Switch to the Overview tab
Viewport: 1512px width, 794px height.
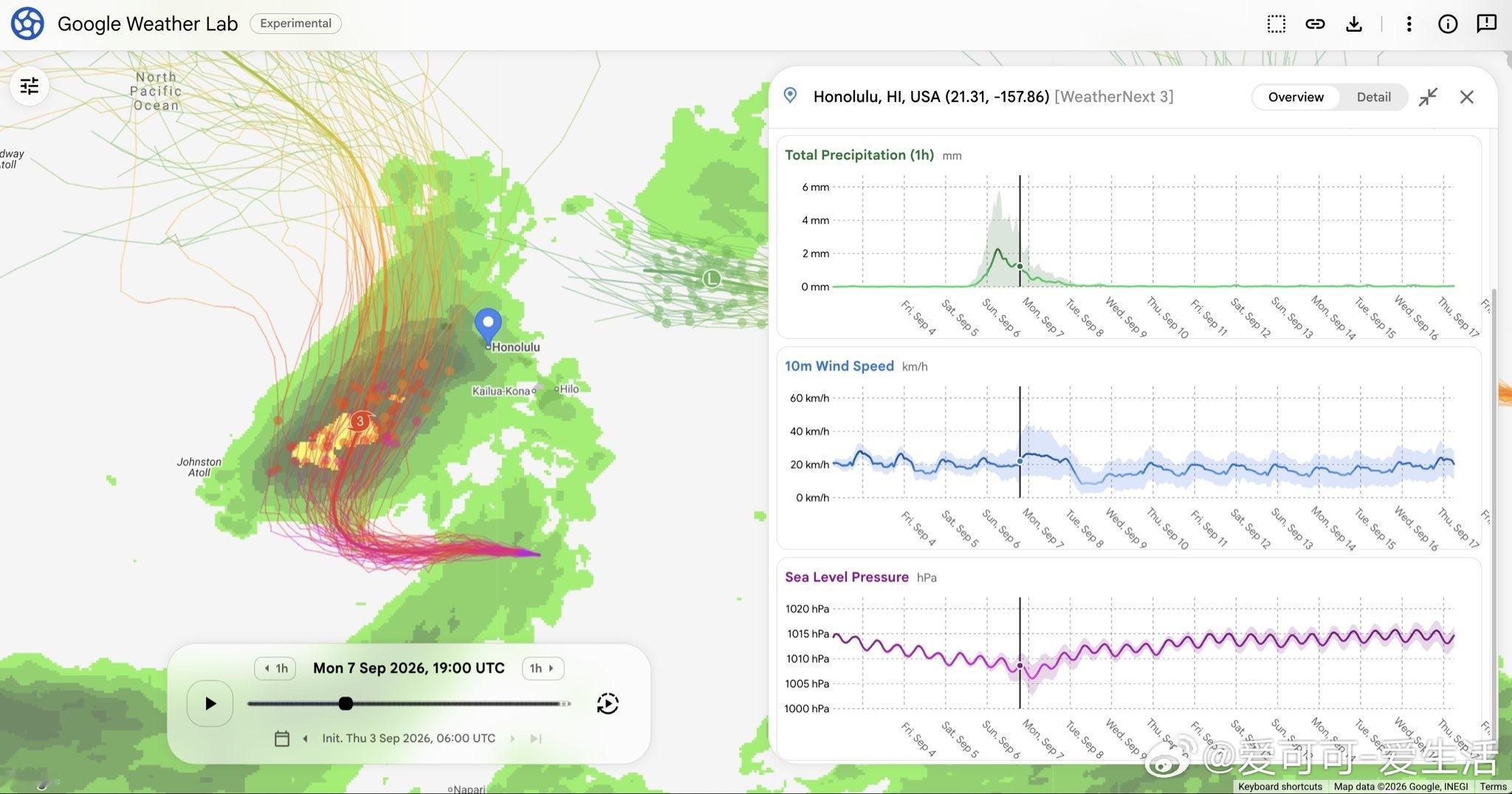[1296, 97]
